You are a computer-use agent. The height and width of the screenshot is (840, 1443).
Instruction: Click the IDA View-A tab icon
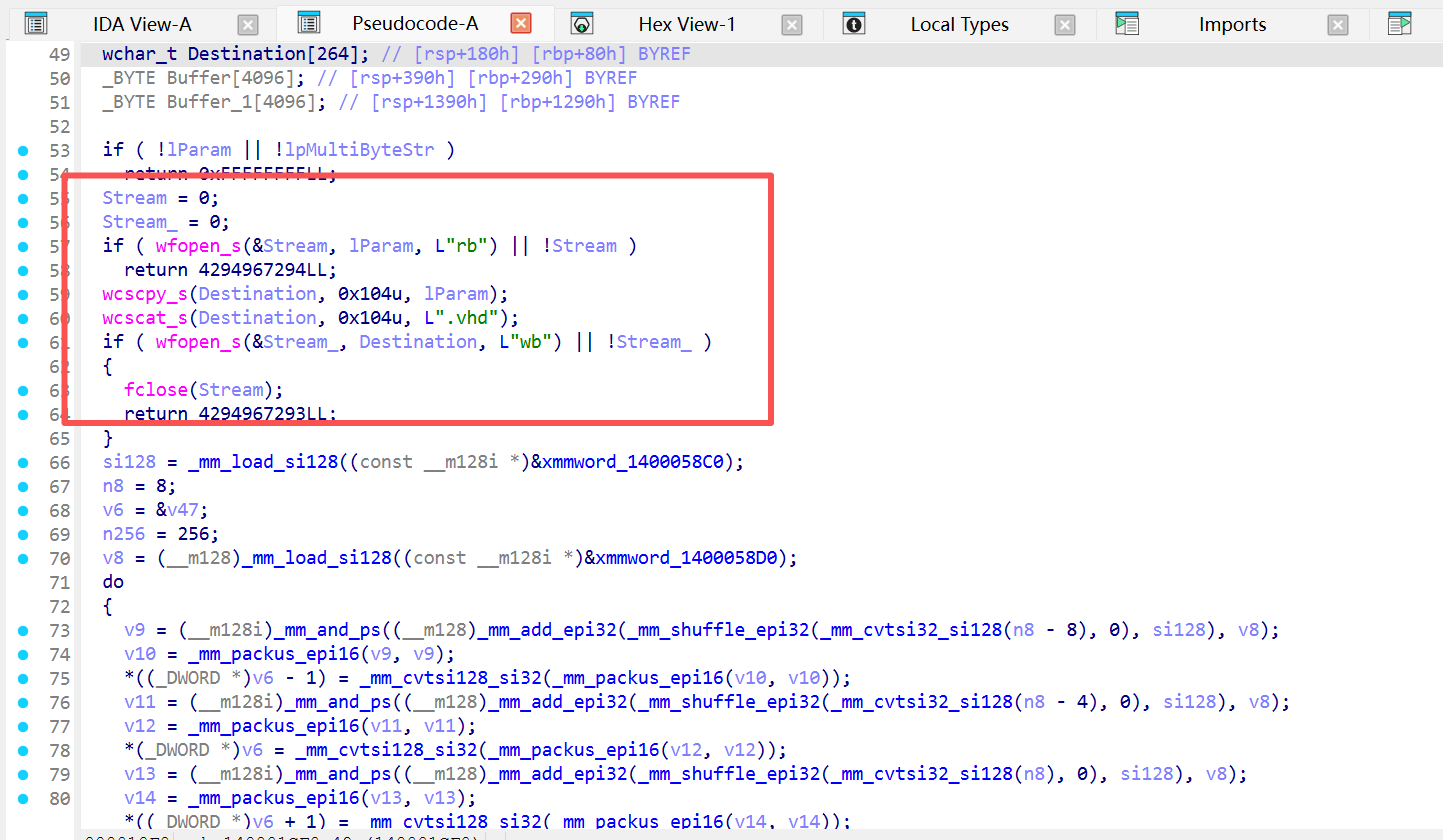[36, 24]
